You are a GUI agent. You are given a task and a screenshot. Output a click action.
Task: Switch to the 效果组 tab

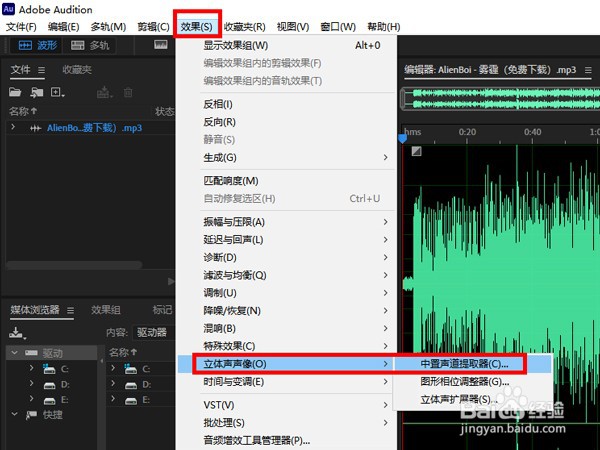[x=106, y=310]
